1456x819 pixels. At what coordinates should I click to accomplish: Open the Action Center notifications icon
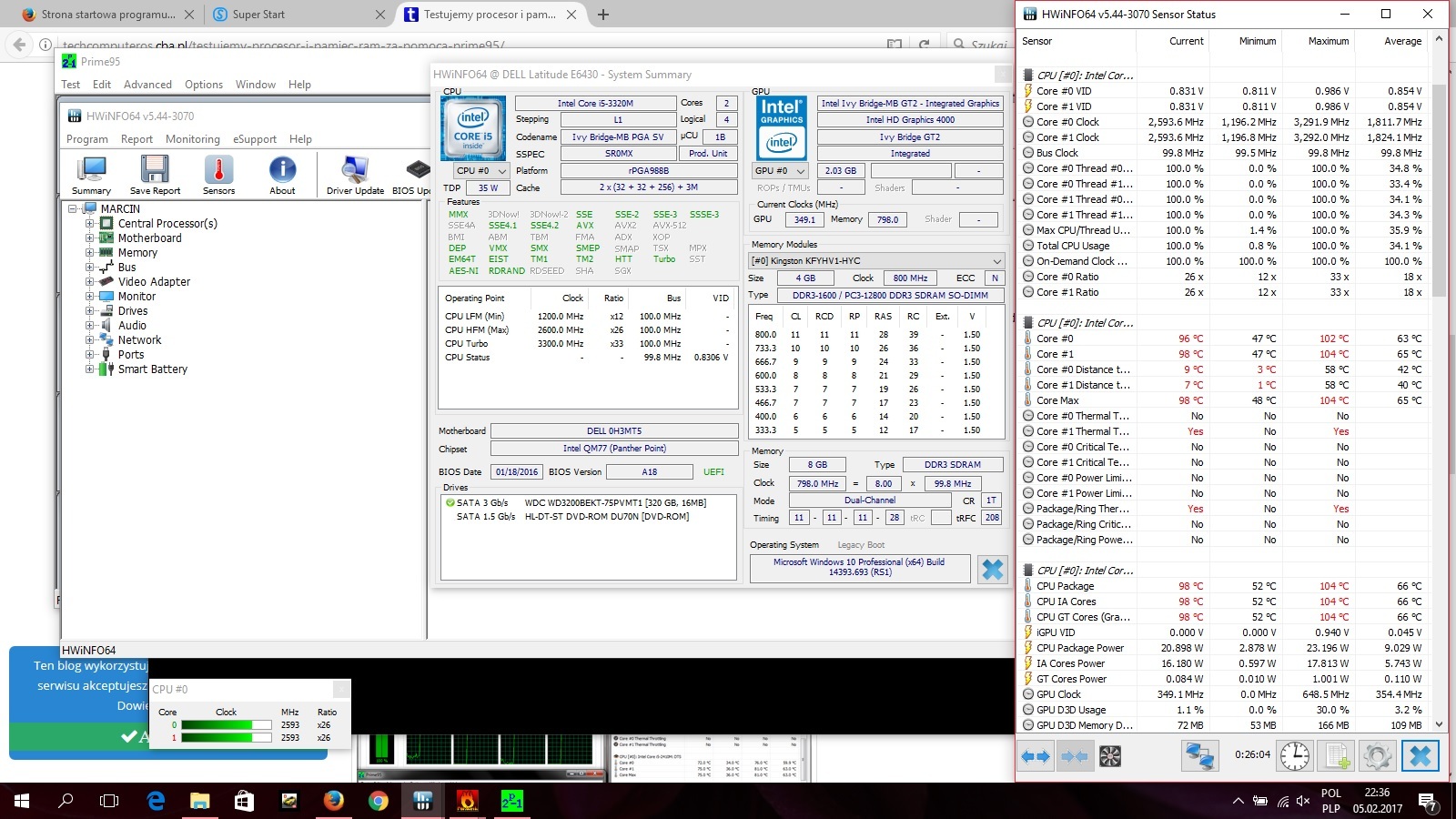1429,802
